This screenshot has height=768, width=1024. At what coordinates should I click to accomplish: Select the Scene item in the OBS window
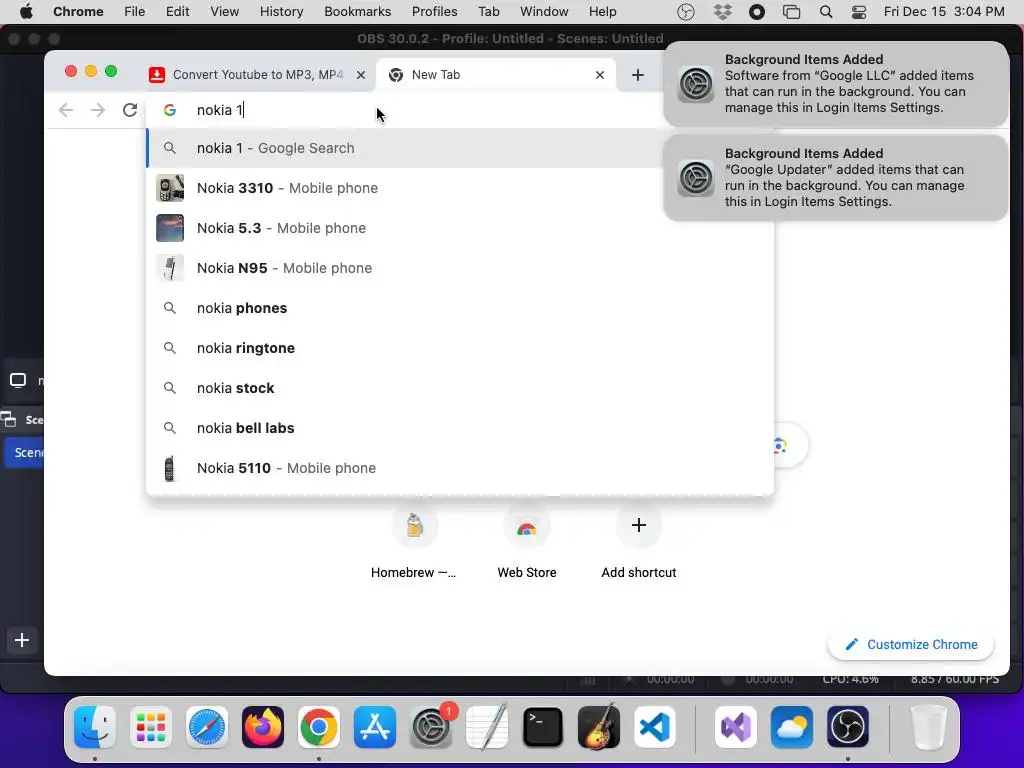click(x=25, y=453)
